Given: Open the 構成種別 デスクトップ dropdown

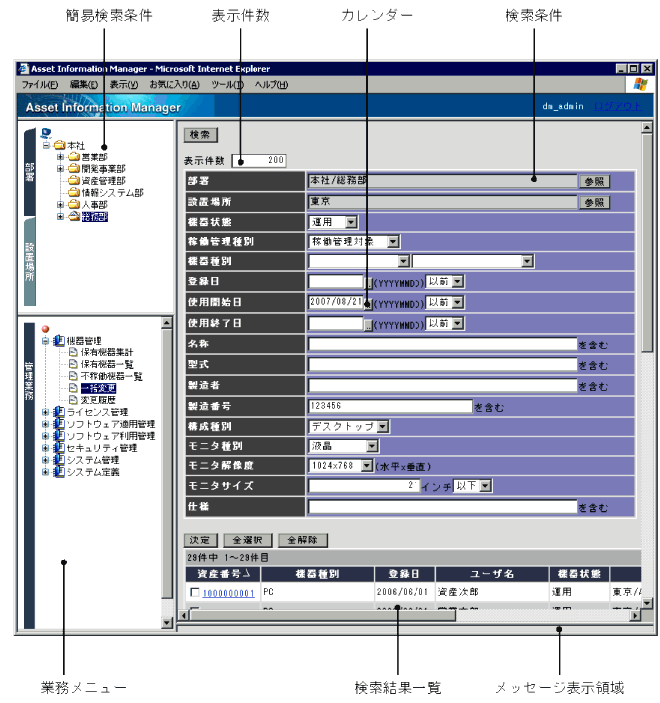Looking at the screenshot, I should 382,426.
